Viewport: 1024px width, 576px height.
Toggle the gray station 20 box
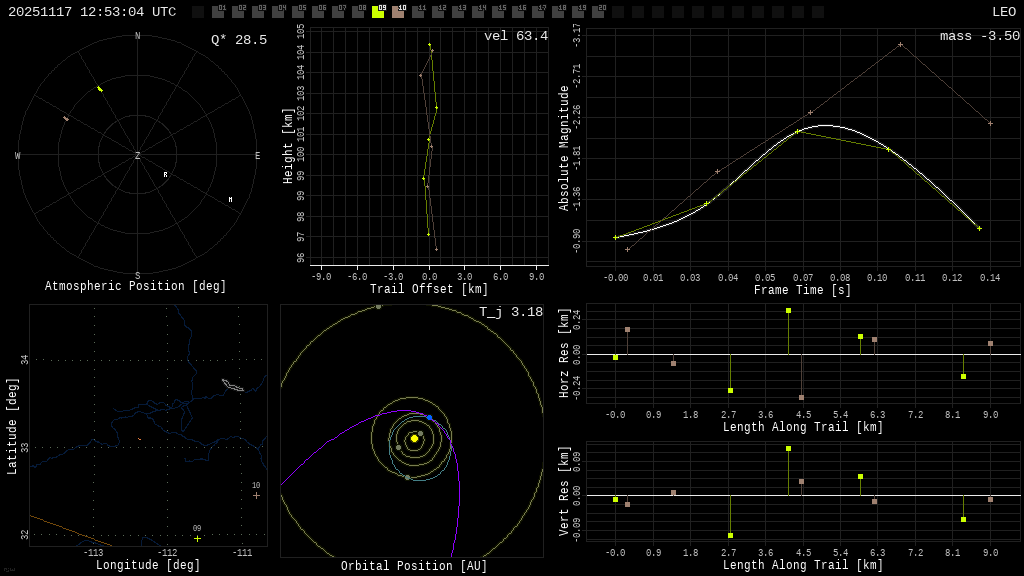point(598,13)
